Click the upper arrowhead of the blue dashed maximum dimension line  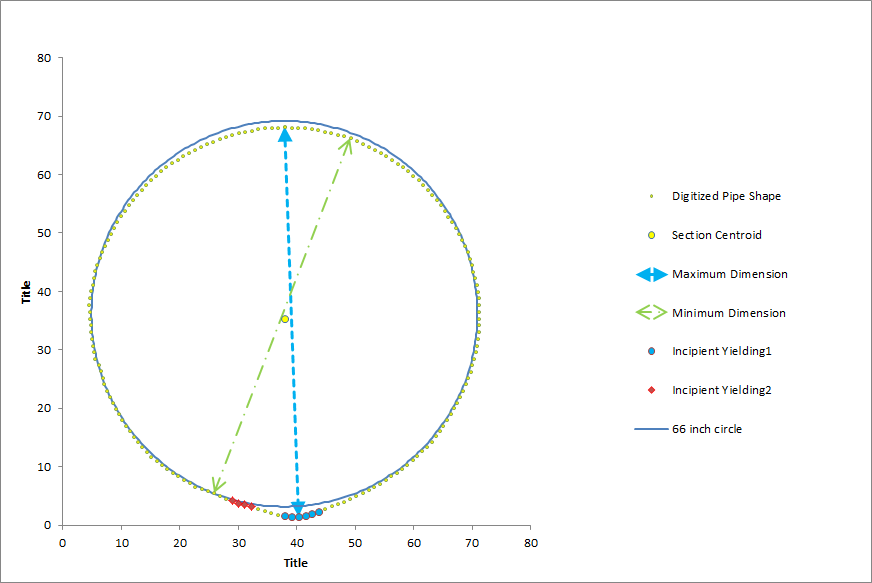285,134
